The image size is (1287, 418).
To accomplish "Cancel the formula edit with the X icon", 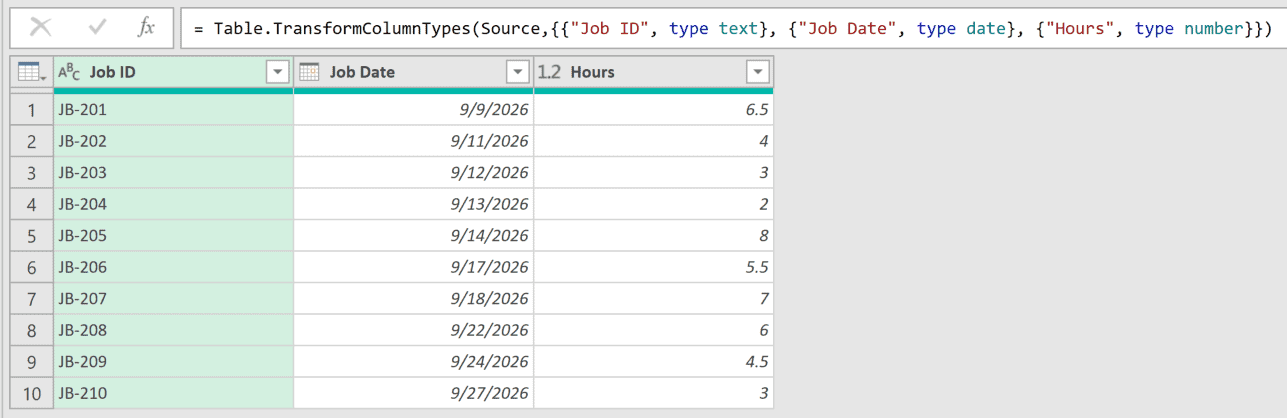I will coord(41,27).
